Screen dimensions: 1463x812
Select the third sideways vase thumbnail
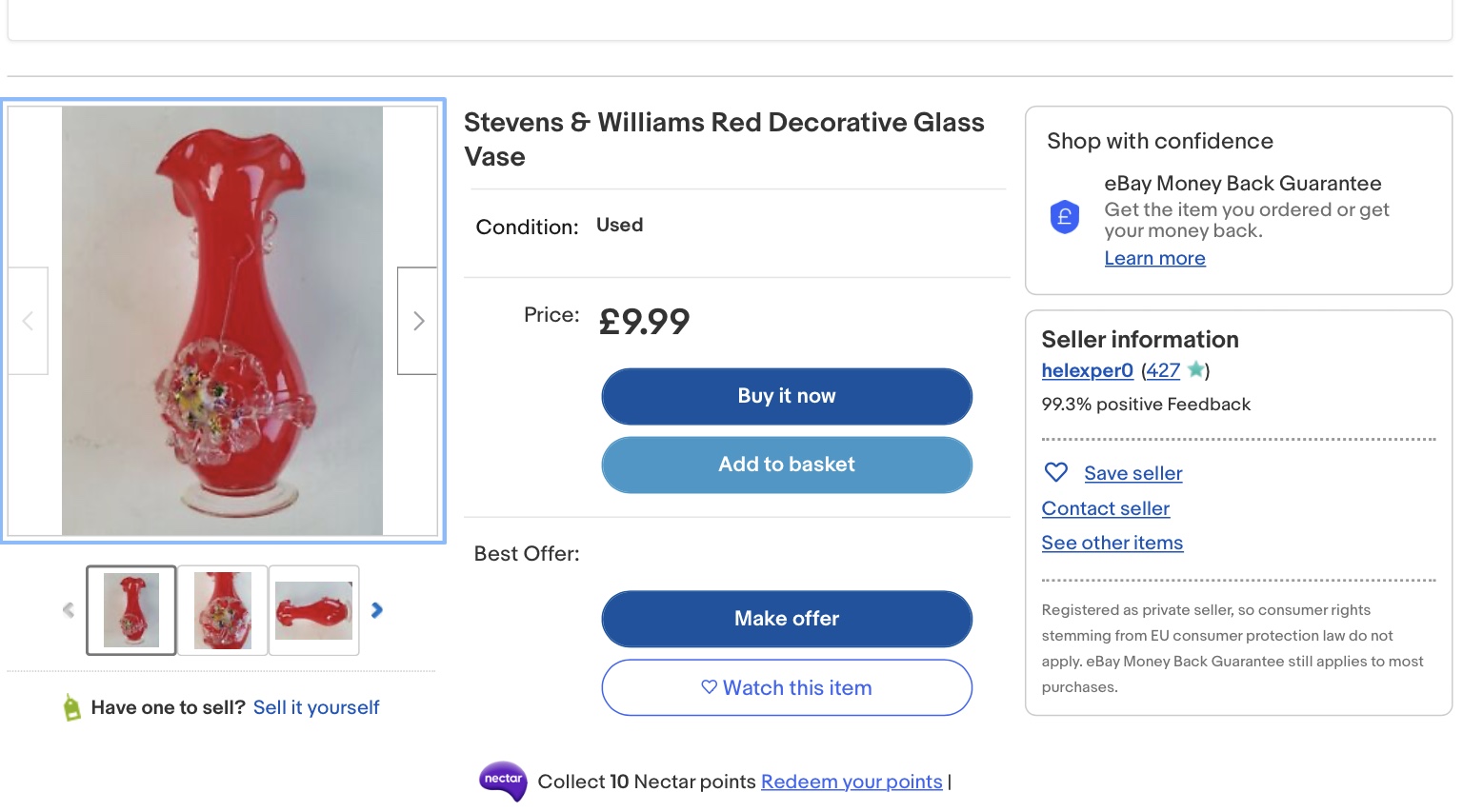(313, 610)
